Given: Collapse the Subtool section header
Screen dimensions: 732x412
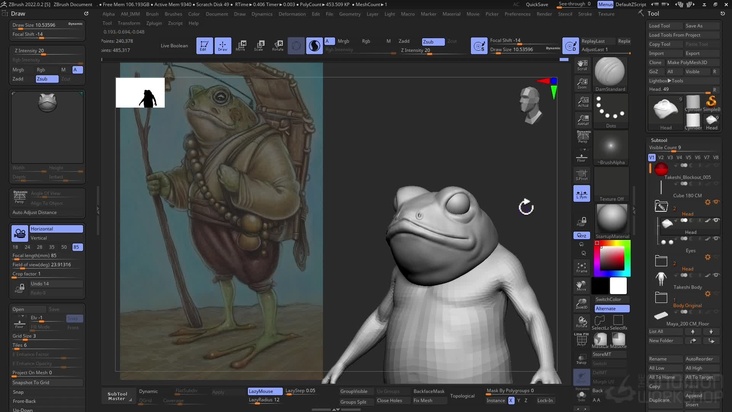Looking at the screenshot, I should (x=659, y=140).
